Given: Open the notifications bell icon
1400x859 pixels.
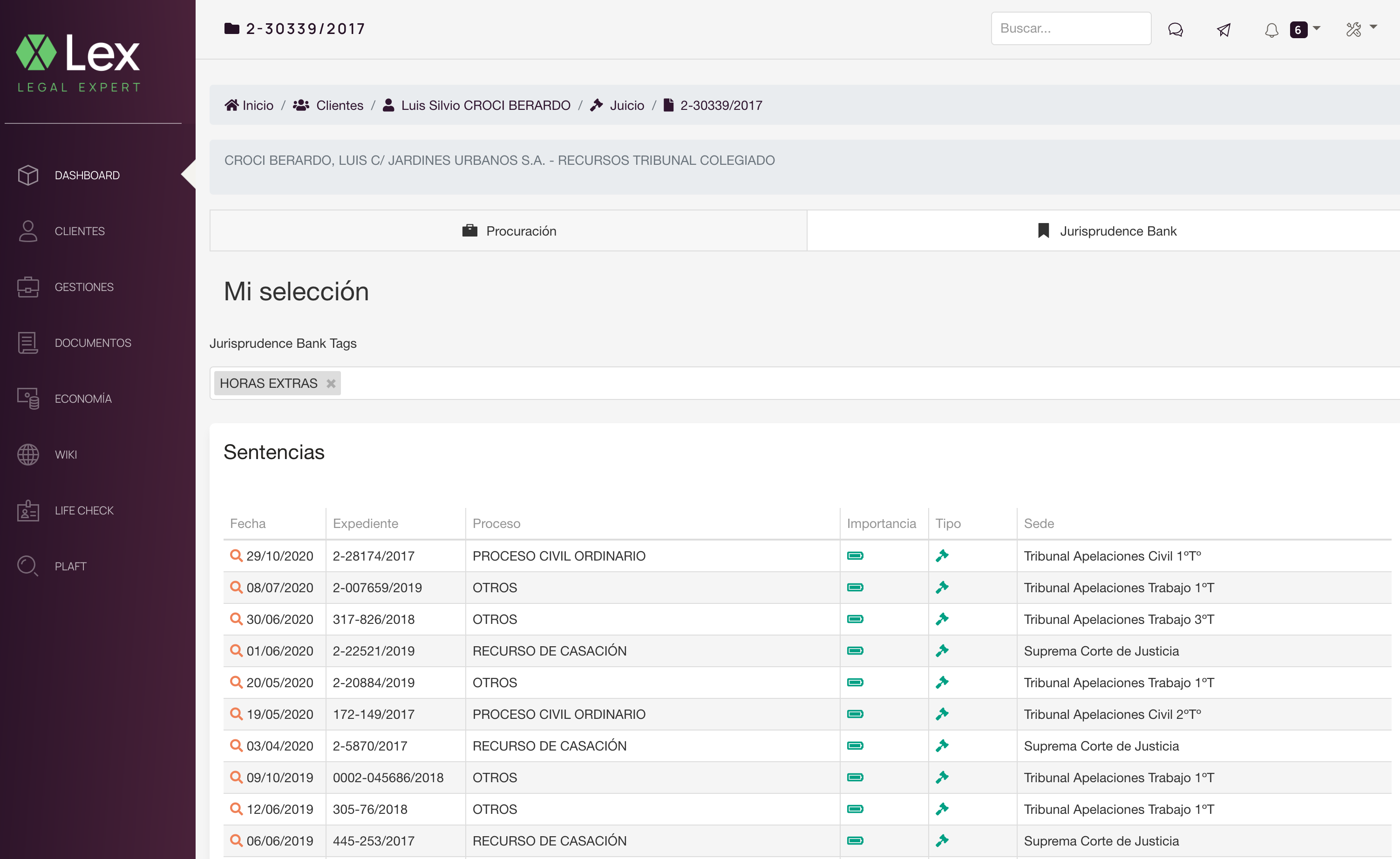Looking at the screenshot, I should [1271, 29].
